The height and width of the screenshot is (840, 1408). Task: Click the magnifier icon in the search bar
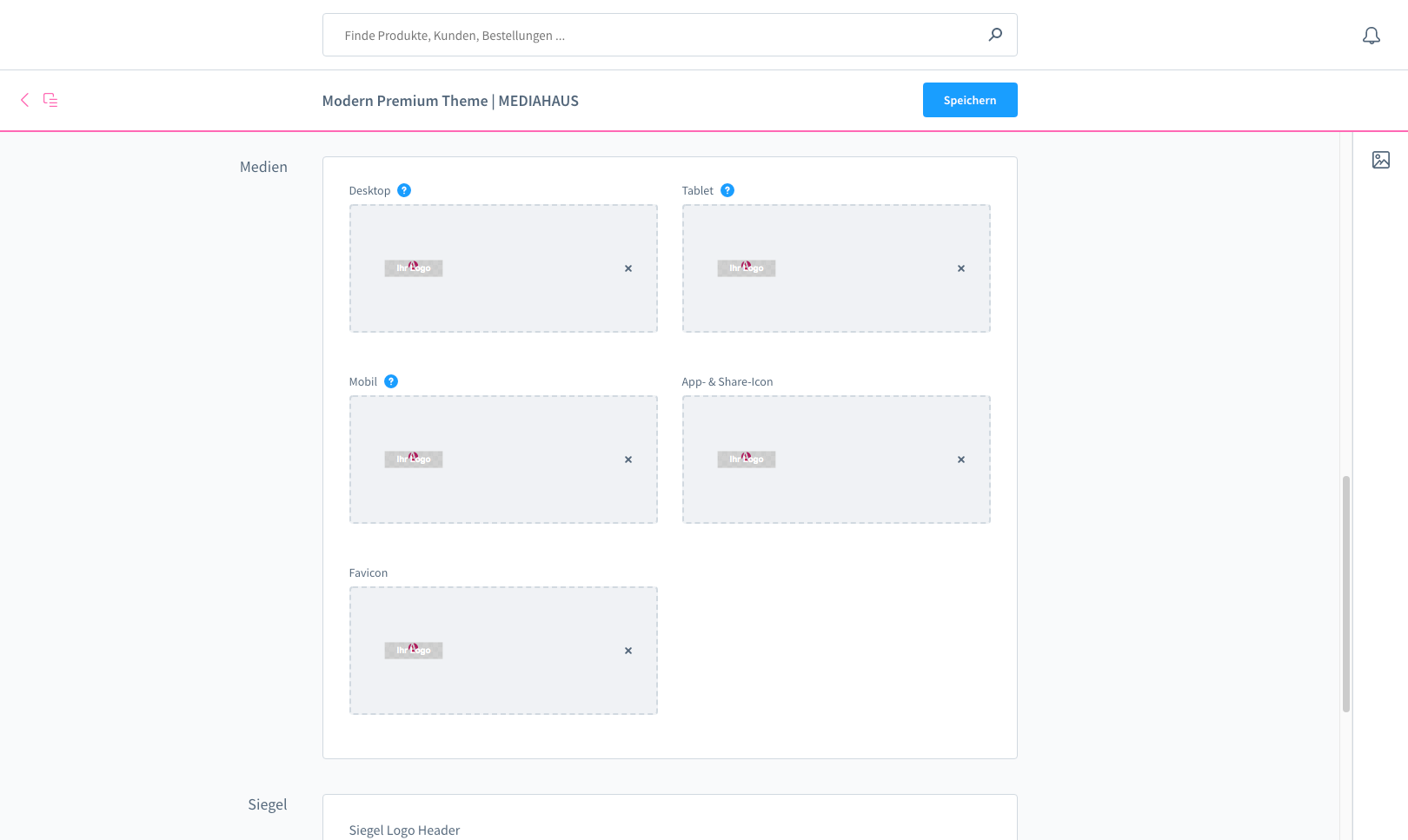(994, 35)
